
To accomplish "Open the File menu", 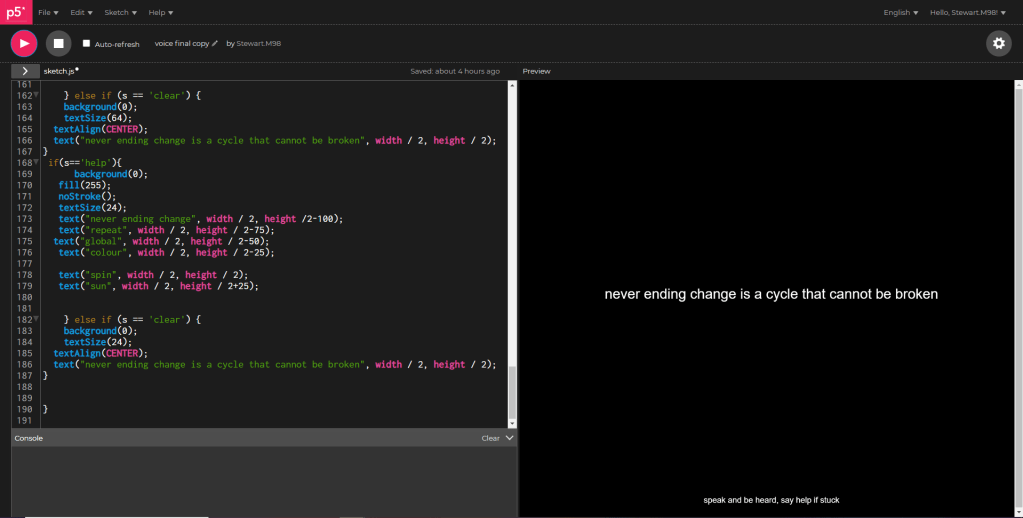I will tap(48, 12).
